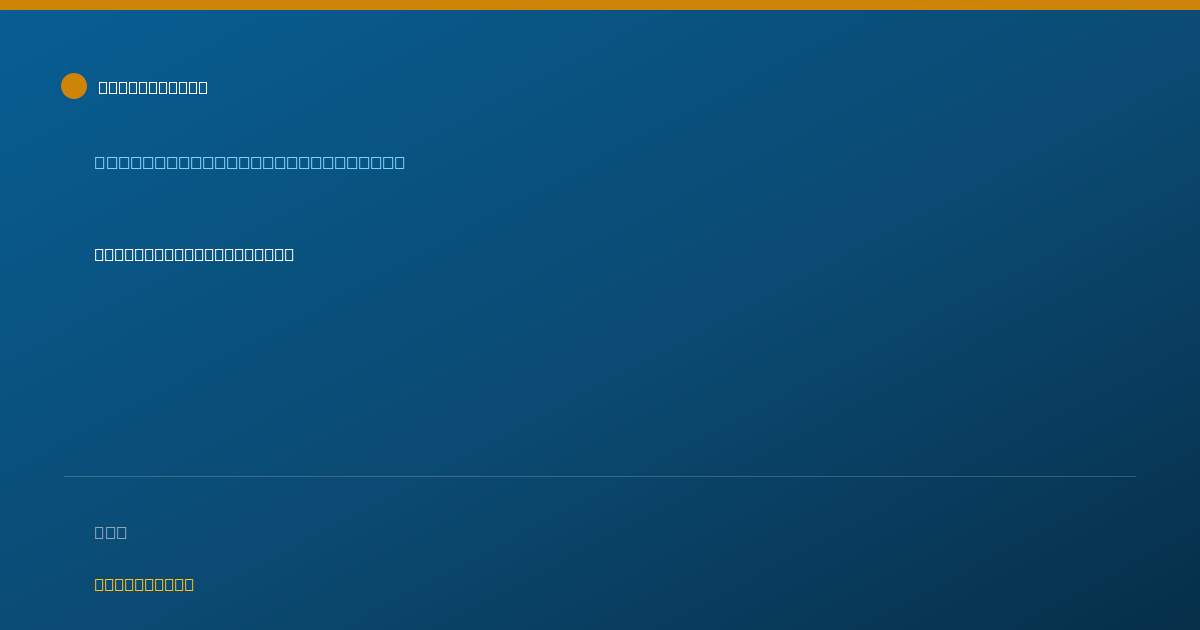Click the orange accent bar at top
The height and width of the screenshot is (630, 1200).
point(600,5)
